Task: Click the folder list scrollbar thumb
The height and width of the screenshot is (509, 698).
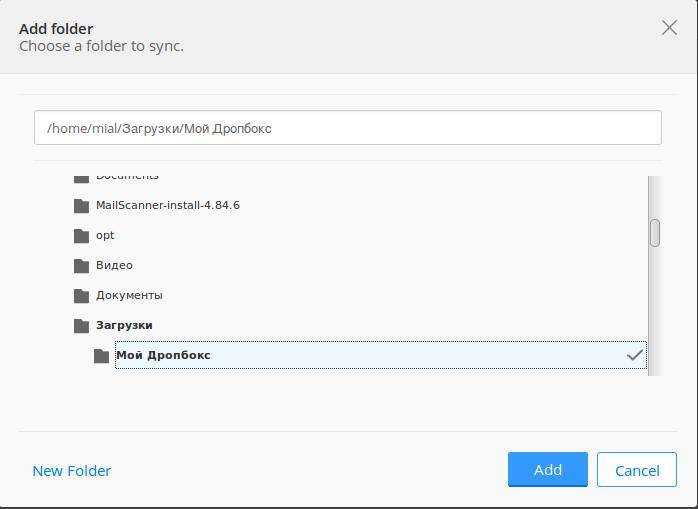Action: (654, 232)
